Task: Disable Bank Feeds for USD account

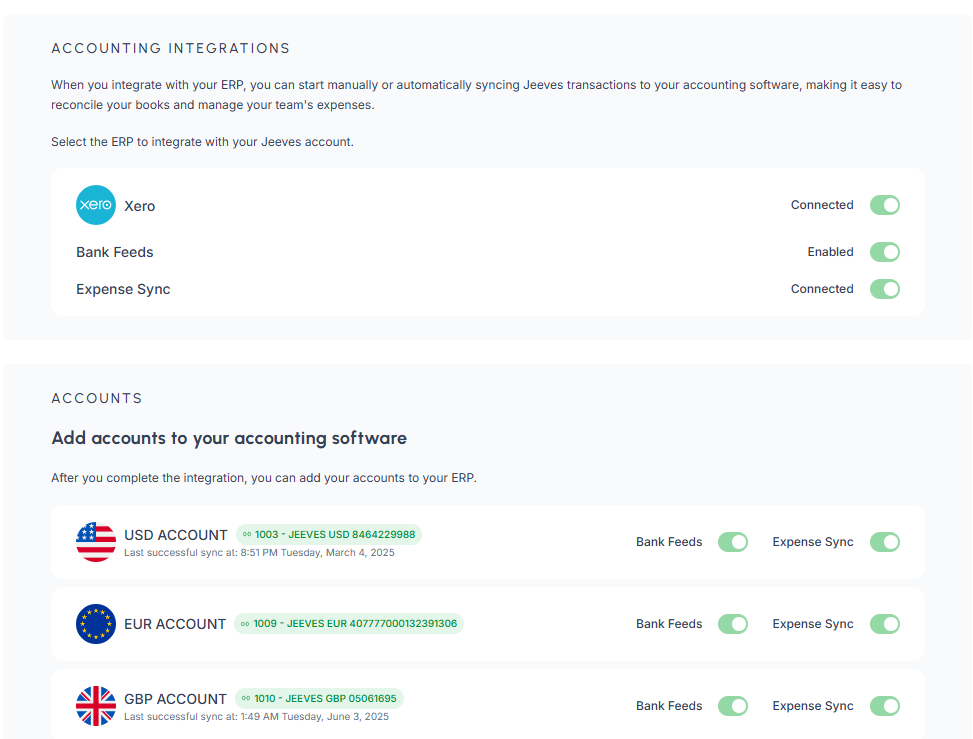Action: 732,542
